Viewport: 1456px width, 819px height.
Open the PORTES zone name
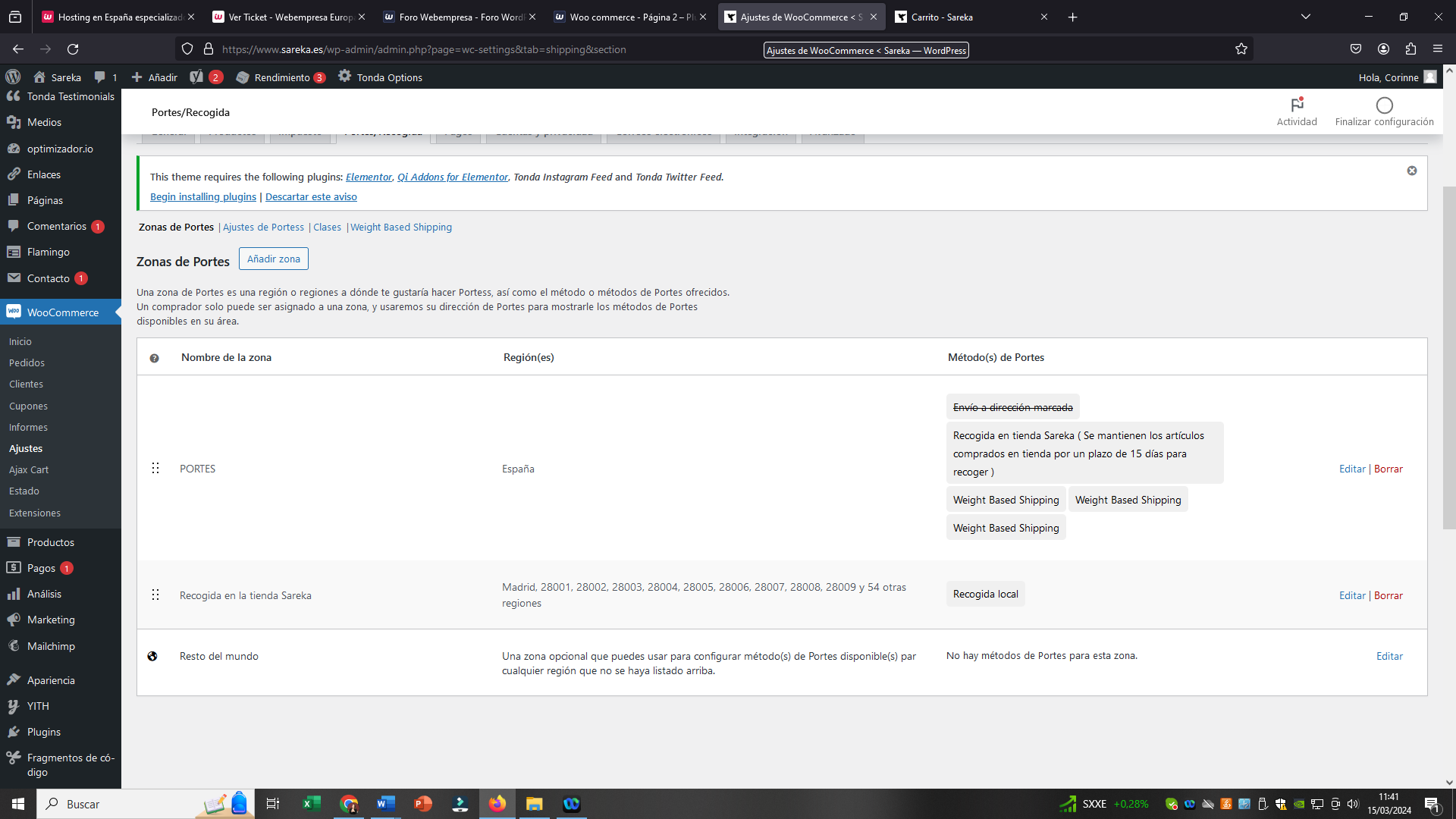[x=198, y=469]
